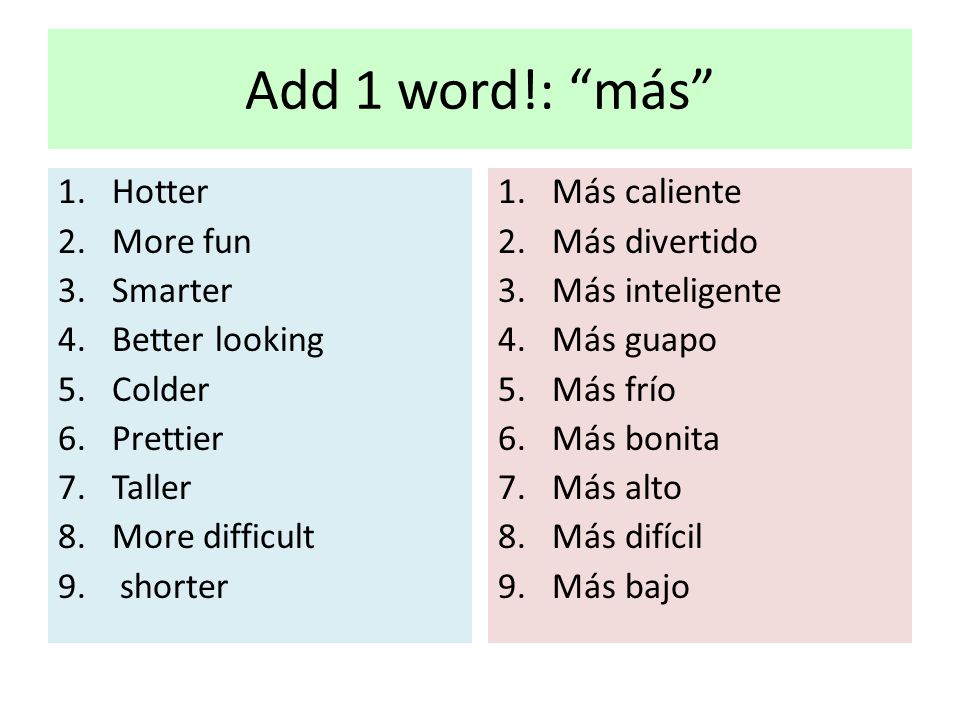
Task: Click on "Más inteligente" text
Action: [667, 292]
